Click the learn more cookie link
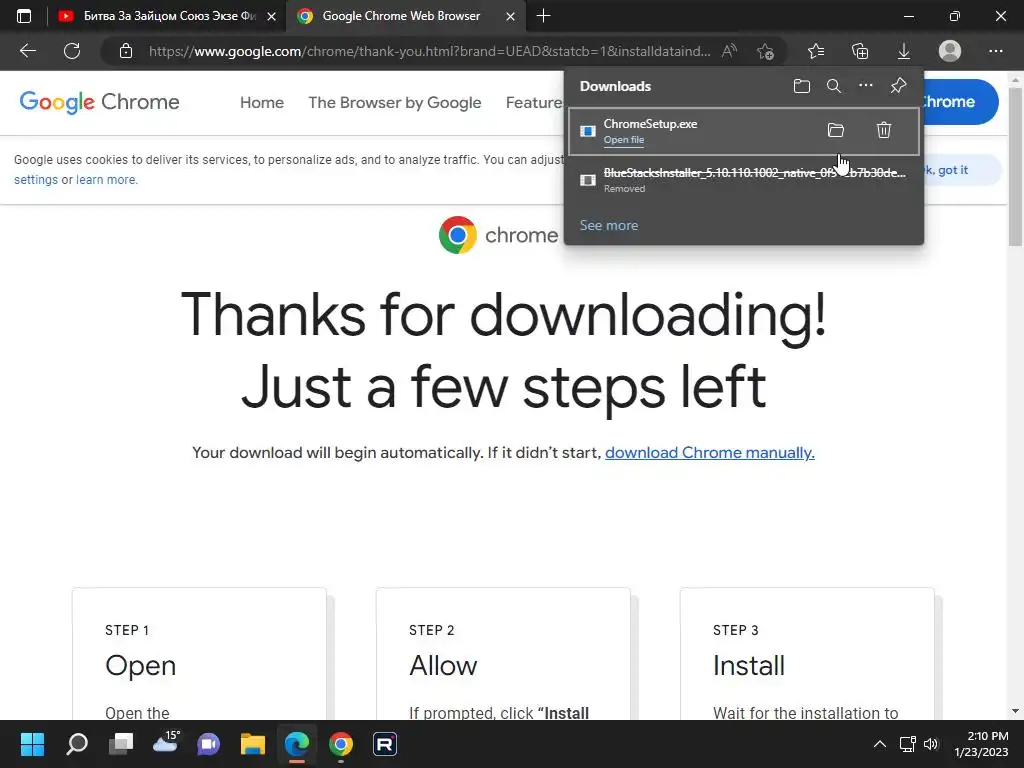The height and width of the screenshot is (768, 1024). pos(106,180)
